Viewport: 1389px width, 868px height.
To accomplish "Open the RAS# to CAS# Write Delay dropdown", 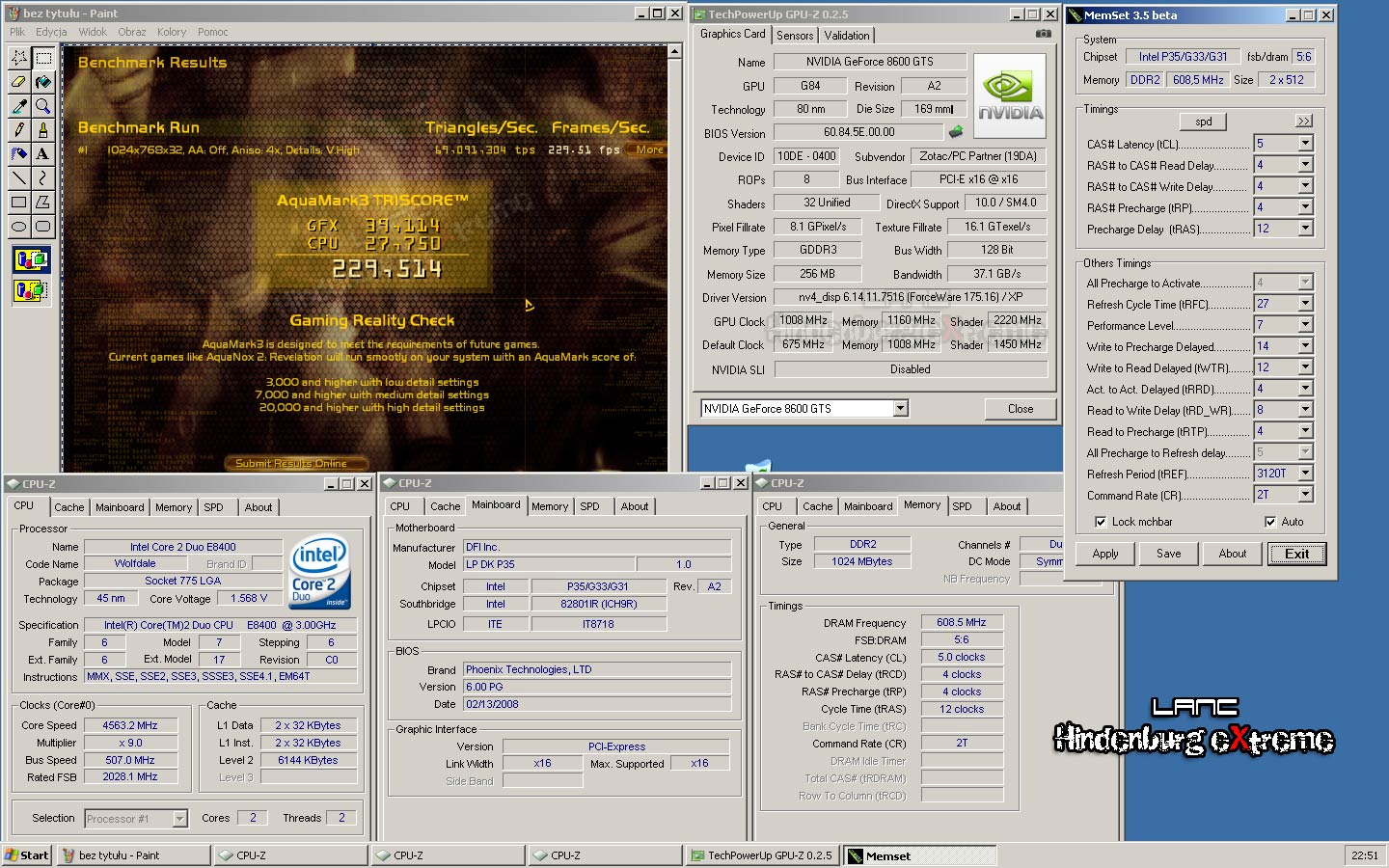I will pyautogui.click(x=1305, y=186).
